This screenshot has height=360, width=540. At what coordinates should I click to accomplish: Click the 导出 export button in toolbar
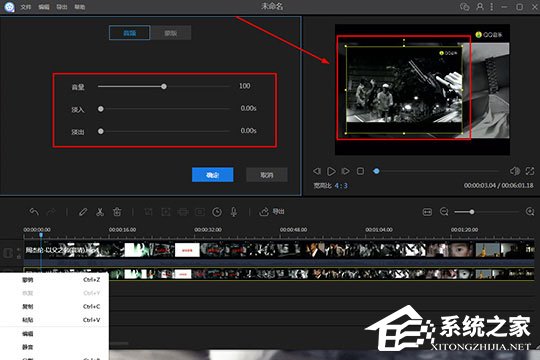click(x=272, y=212)
